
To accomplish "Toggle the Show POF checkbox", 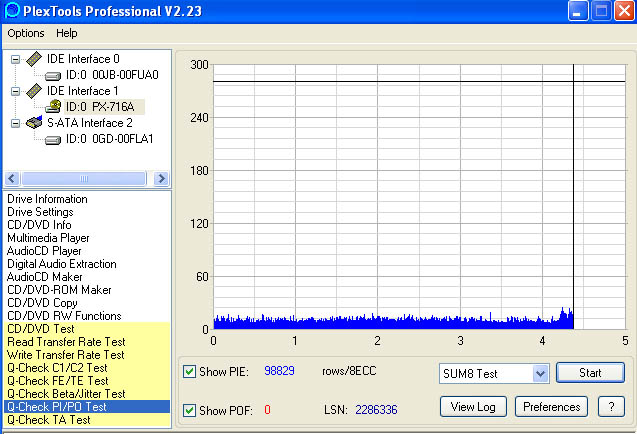I will coord(189,410).
